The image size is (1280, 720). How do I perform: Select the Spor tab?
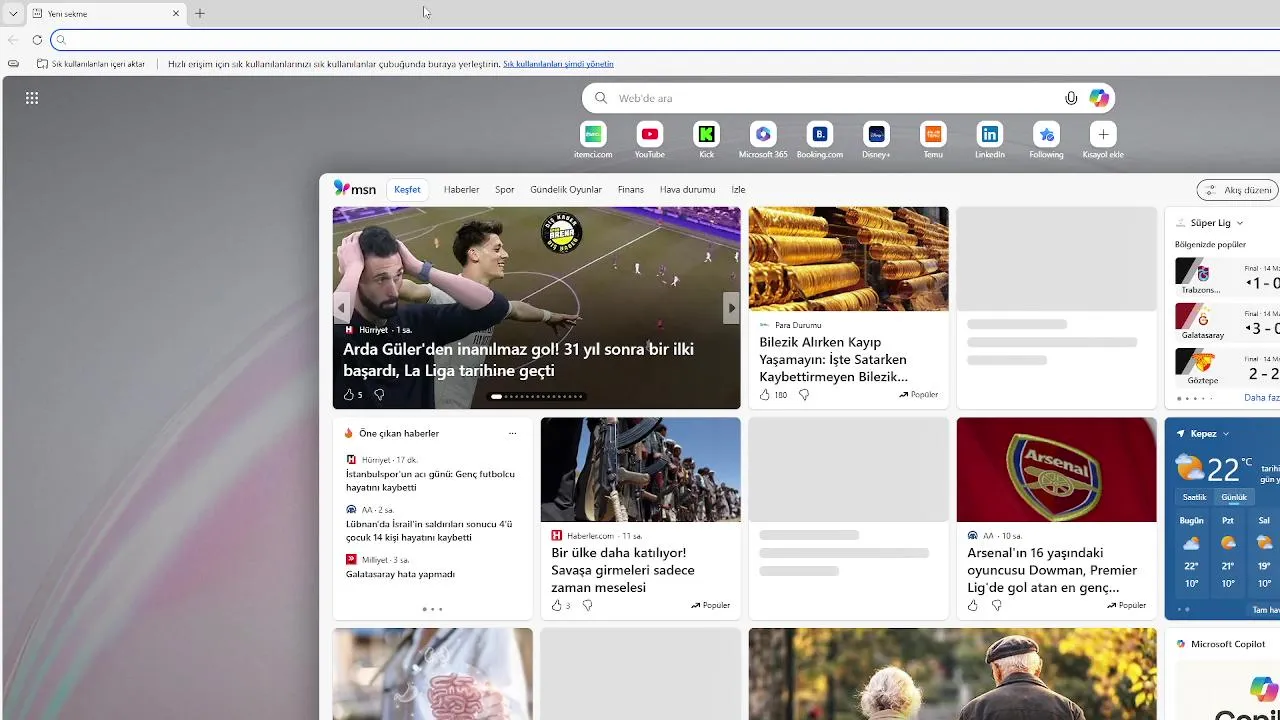pyautogui.click(x=505, y=189)
